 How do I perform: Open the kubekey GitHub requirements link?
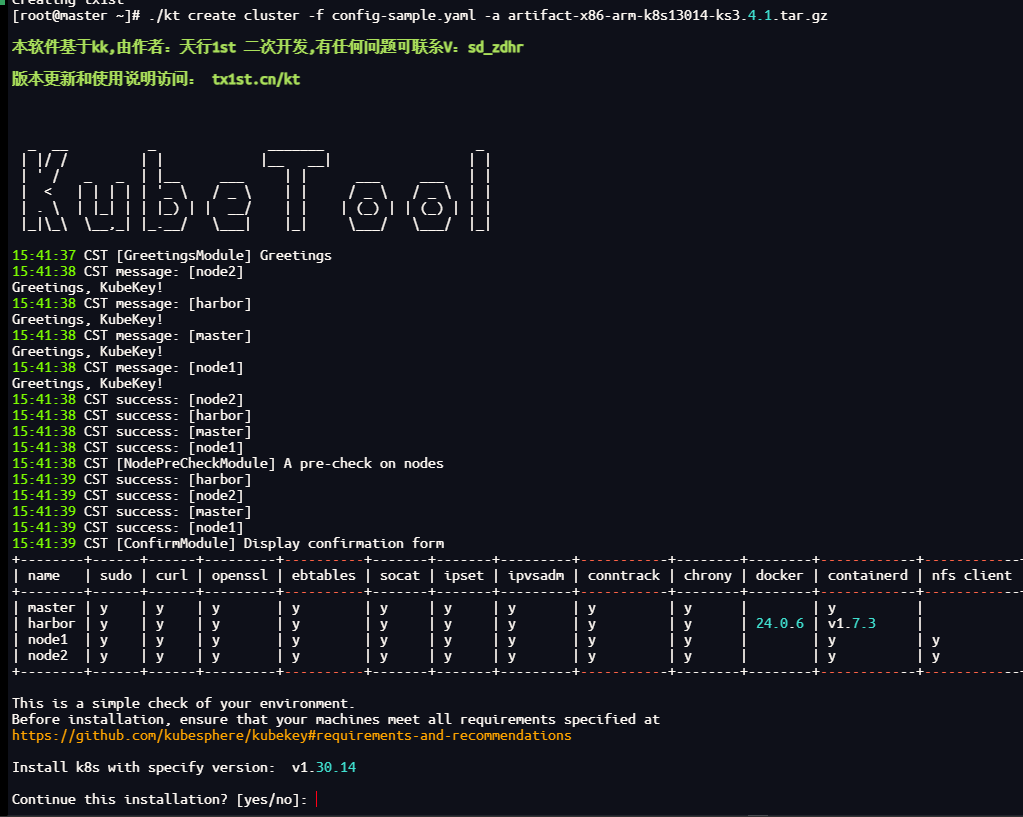pyautogui.click(x=292, y=735)
